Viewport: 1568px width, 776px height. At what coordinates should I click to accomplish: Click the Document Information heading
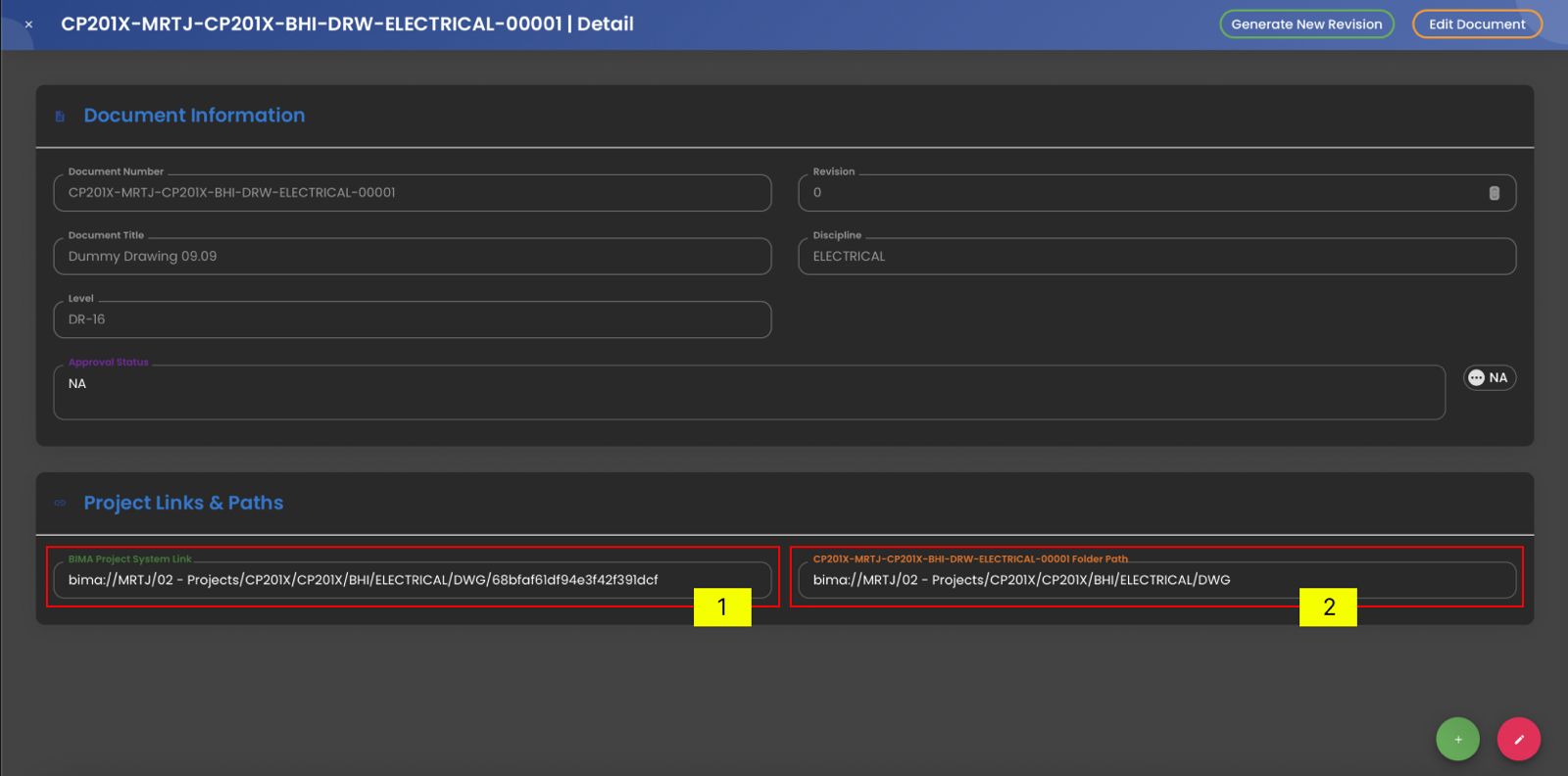(194, 116)
